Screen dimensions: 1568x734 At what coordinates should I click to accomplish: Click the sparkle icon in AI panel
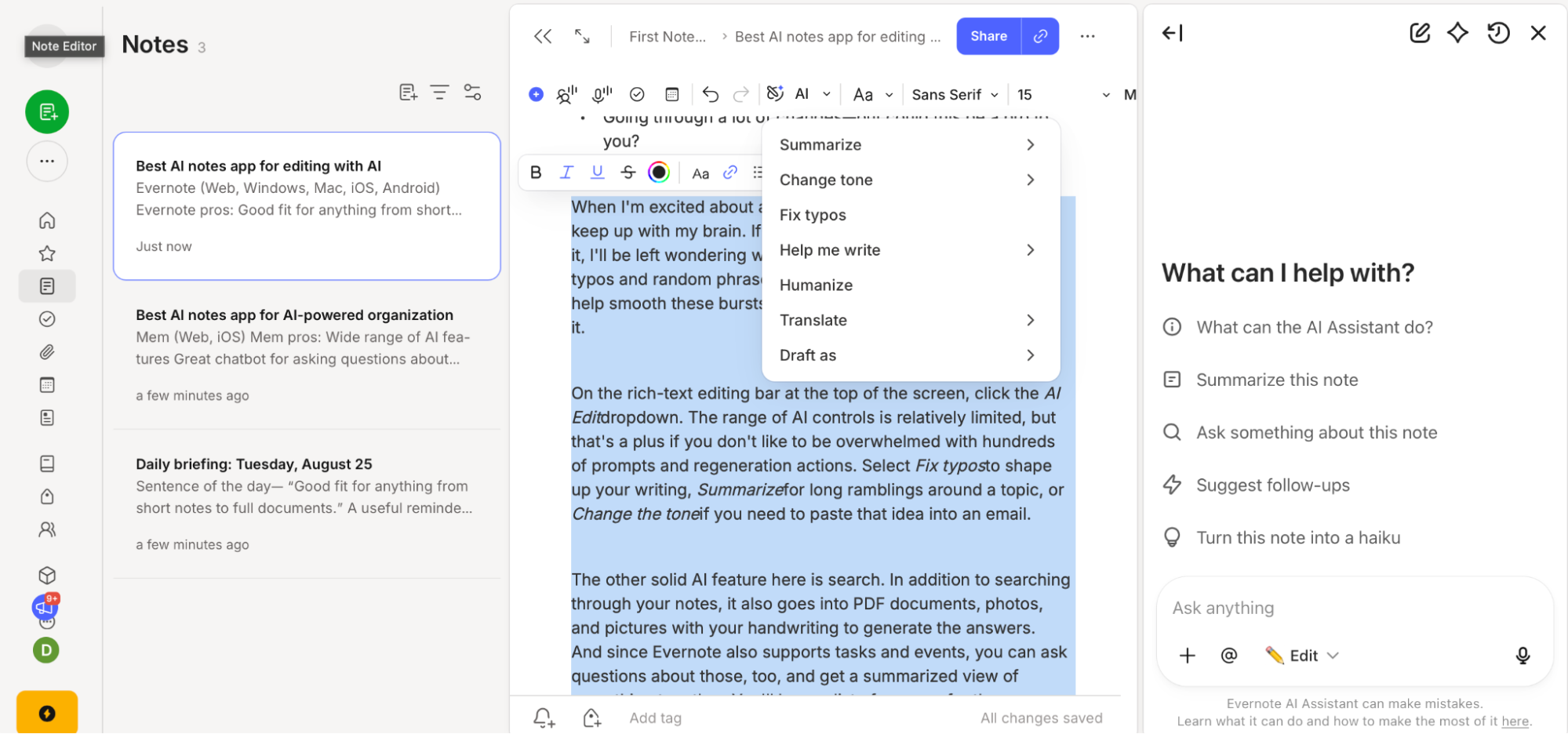[x=1457, y=33]
